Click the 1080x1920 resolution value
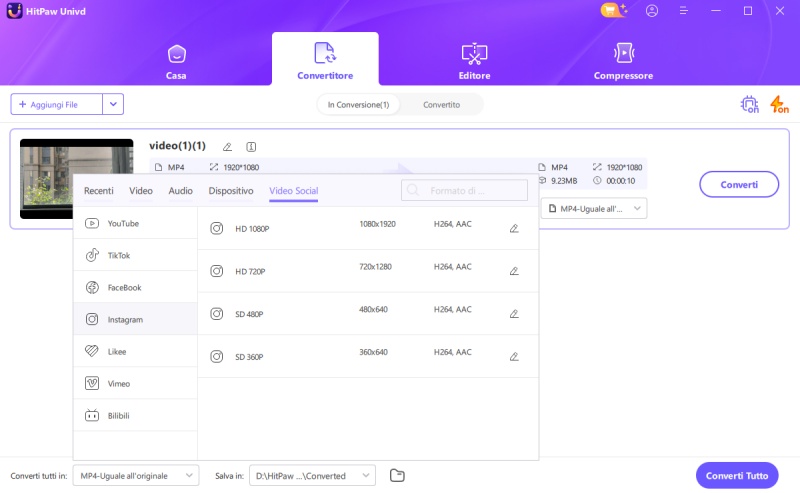800x493 pixels. [x=377, y=224]
